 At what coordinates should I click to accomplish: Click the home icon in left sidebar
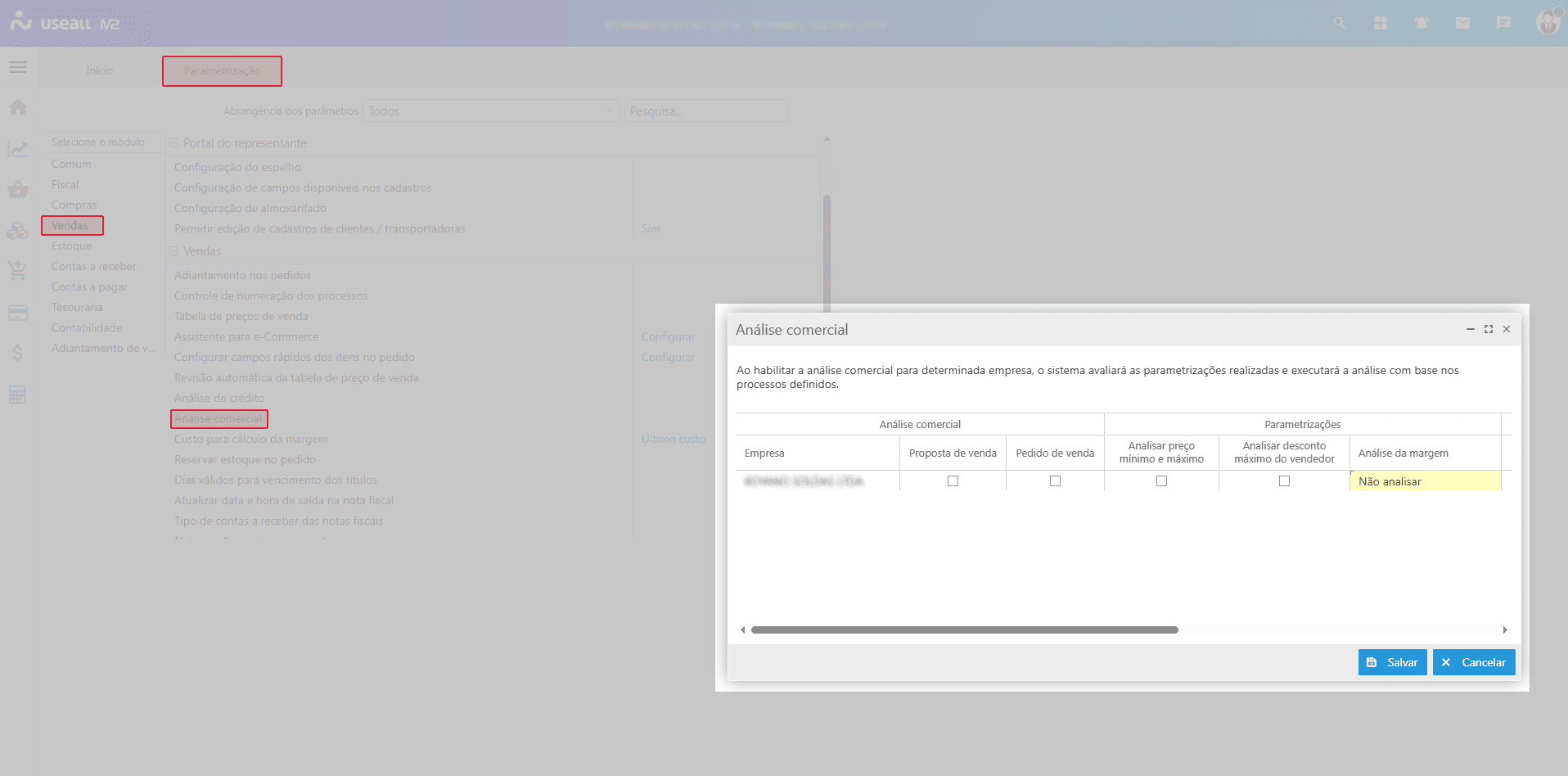click(x=18, y=107)
